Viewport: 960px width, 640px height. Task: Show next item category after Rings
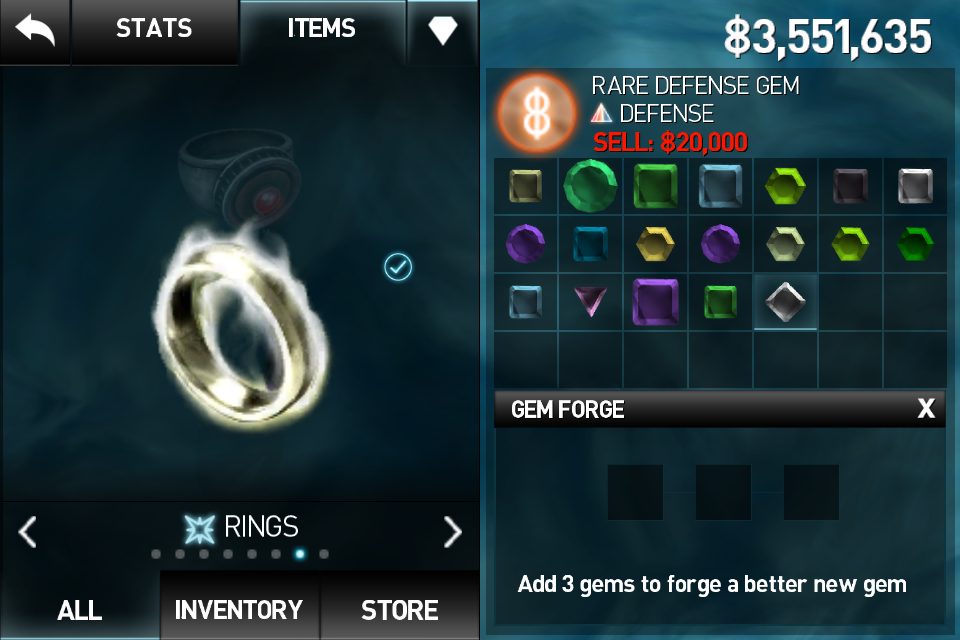(x=452, y=532)
